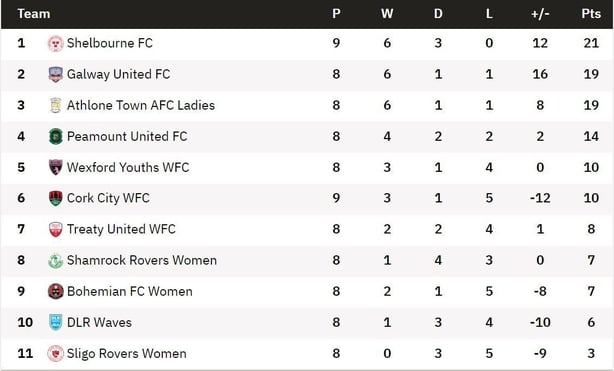The image size is (614, 371).
Task: Click the Sligo Rovers Women crest
Action: pos(56,353)
